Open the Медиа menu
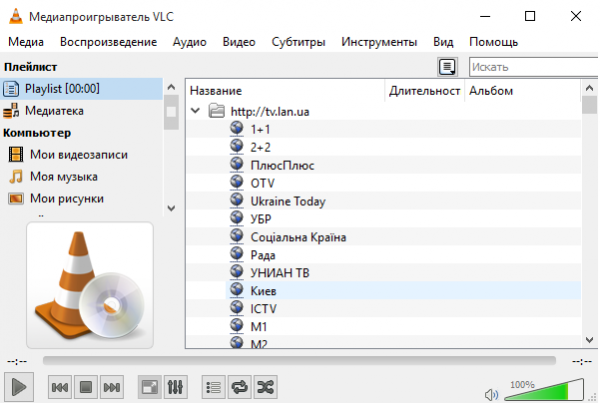600x403 pixels. 26,42
